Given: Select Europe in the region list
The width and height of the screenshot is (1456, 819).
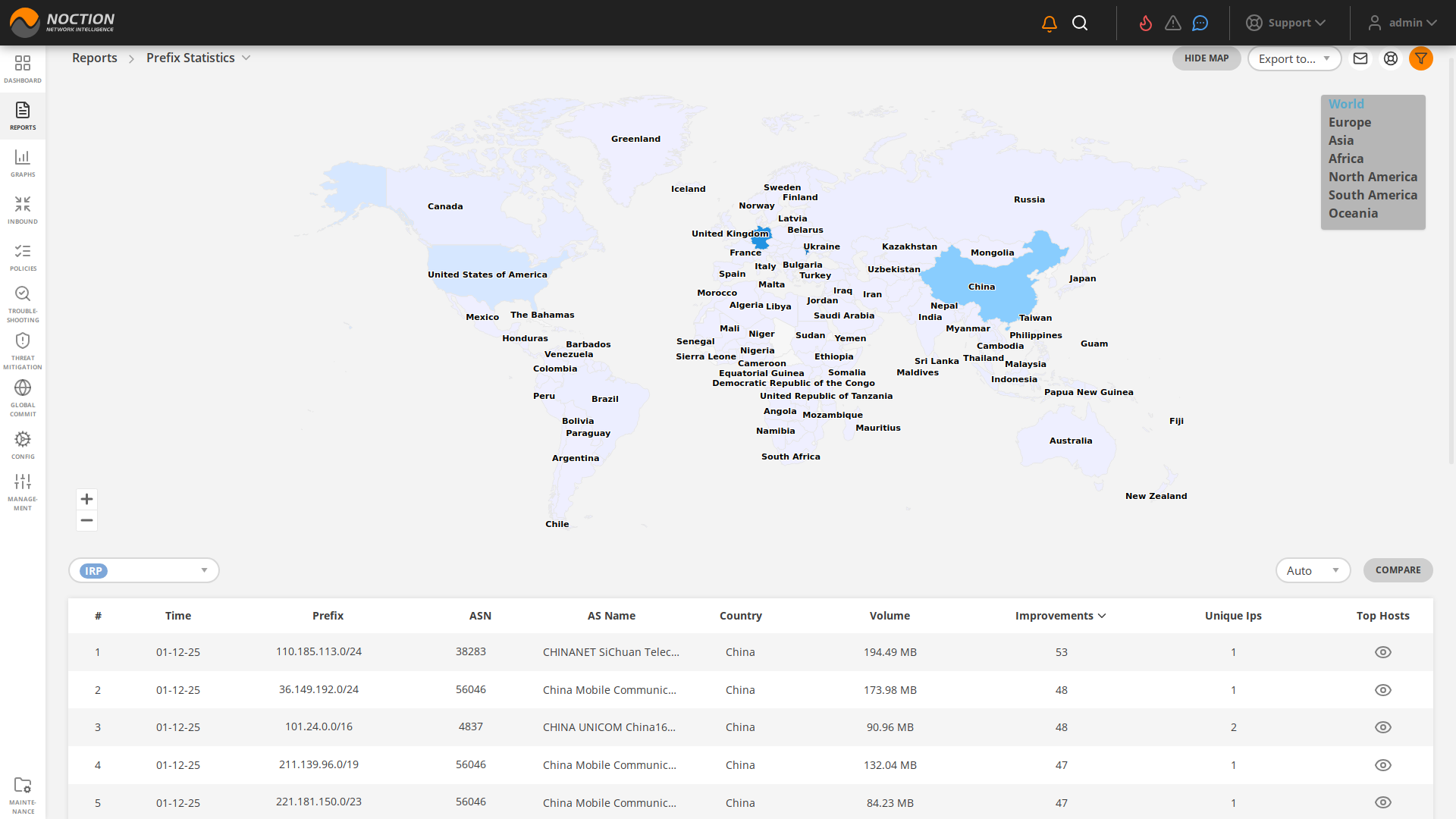Looking at the screenshot, I should [1349, 122].
